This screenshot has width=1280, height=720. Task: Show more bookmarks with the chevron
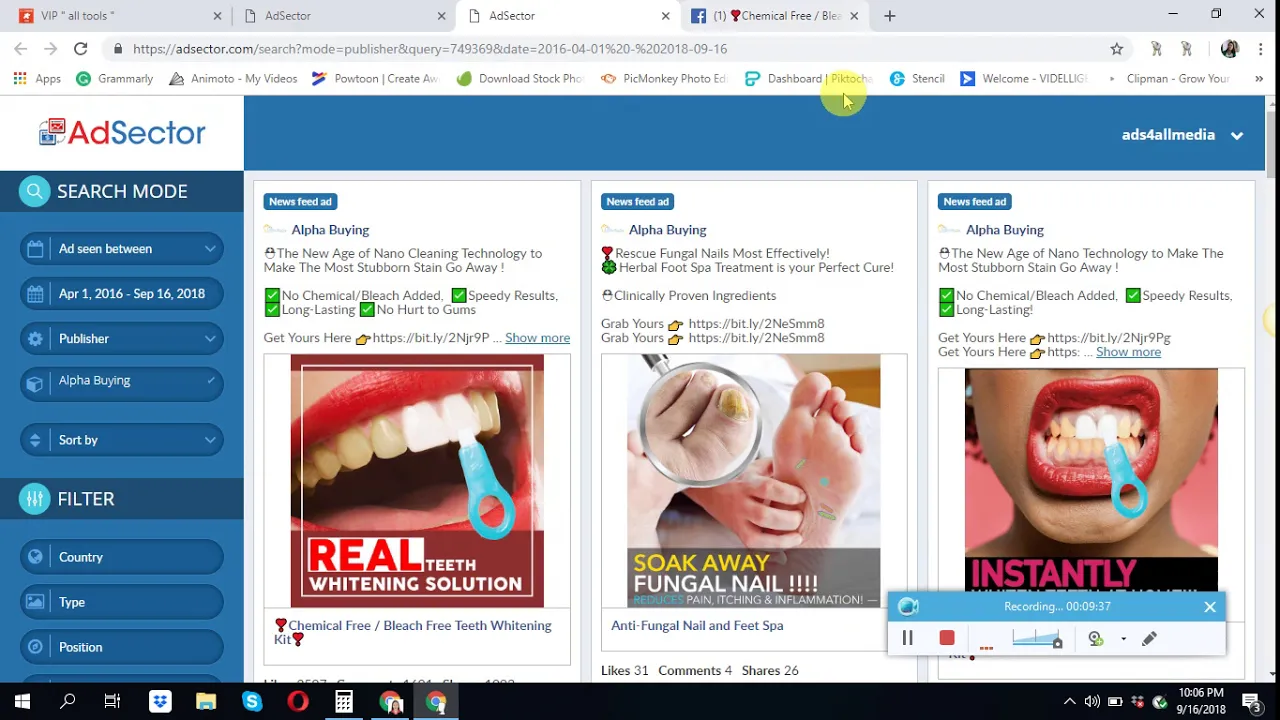tap(1259, 78)
